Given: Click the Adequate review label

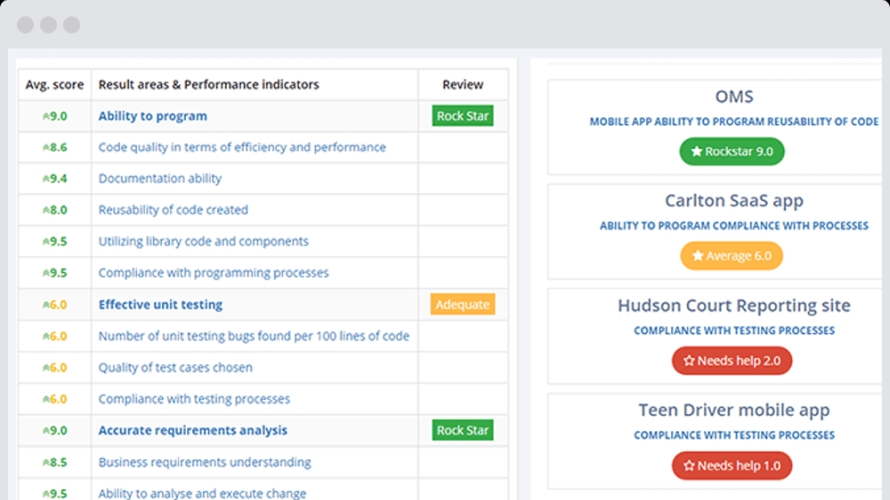Looking at the screenshot, I should coord(462,305).
